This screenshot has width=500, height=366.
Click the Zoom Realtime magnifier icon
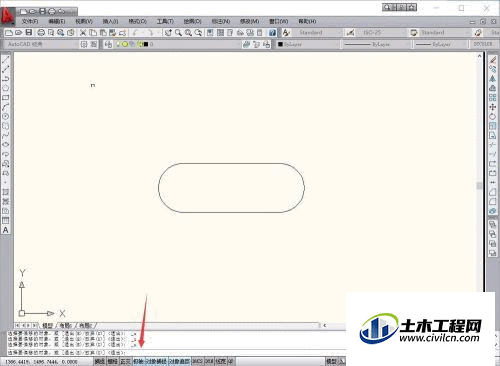coord(179,32)
